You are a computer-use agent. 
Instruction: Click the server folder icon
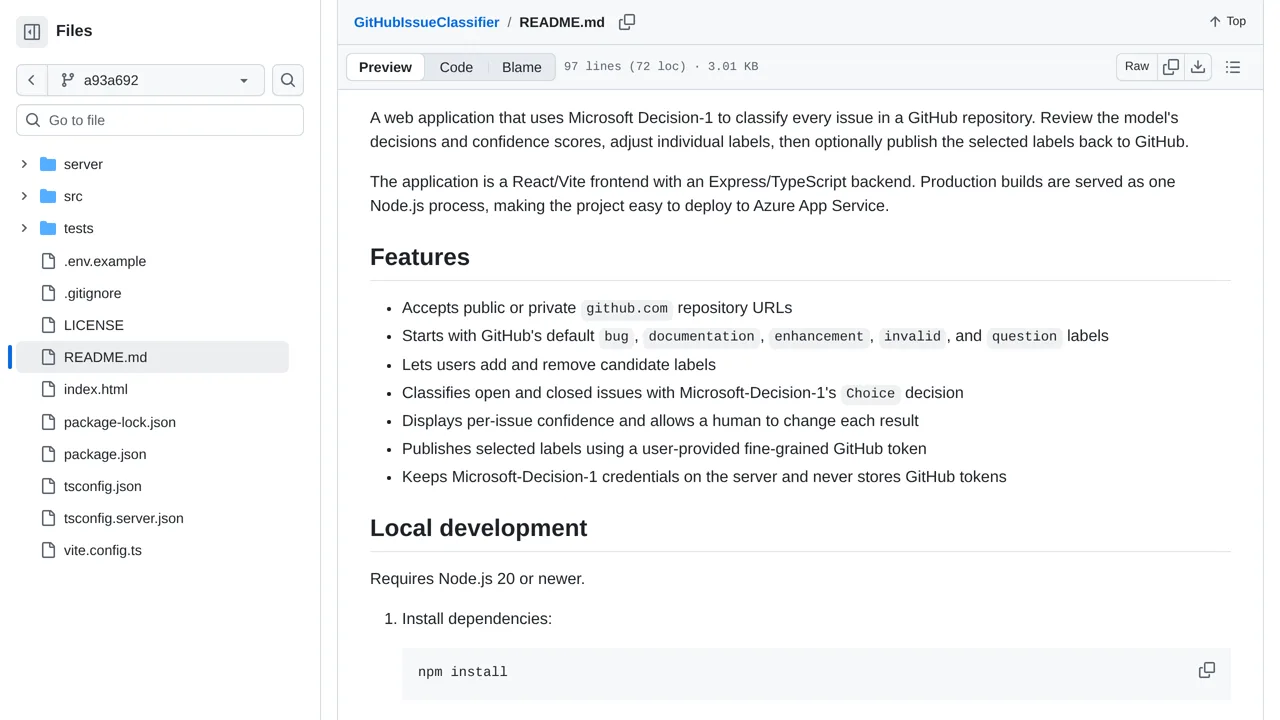click(x=48, y=164)
